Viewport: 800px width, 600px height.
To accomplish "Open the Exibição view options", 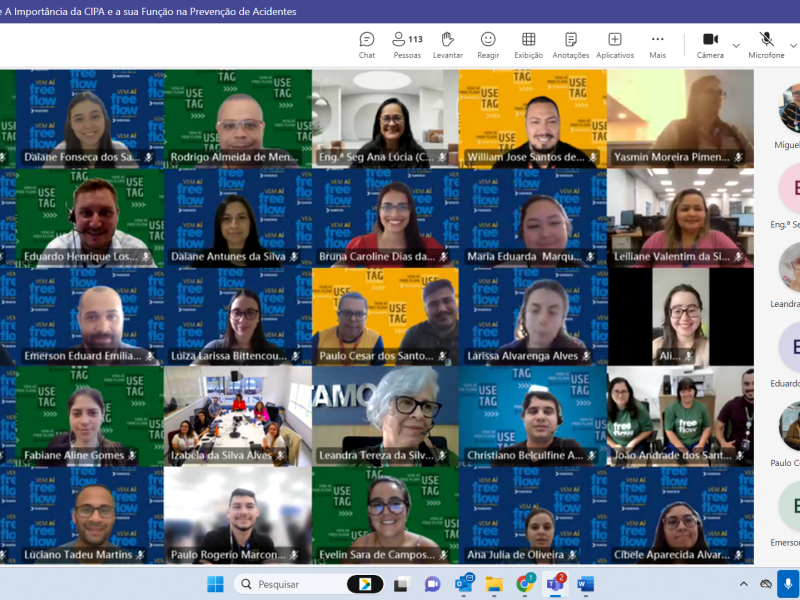I will 528,45.
